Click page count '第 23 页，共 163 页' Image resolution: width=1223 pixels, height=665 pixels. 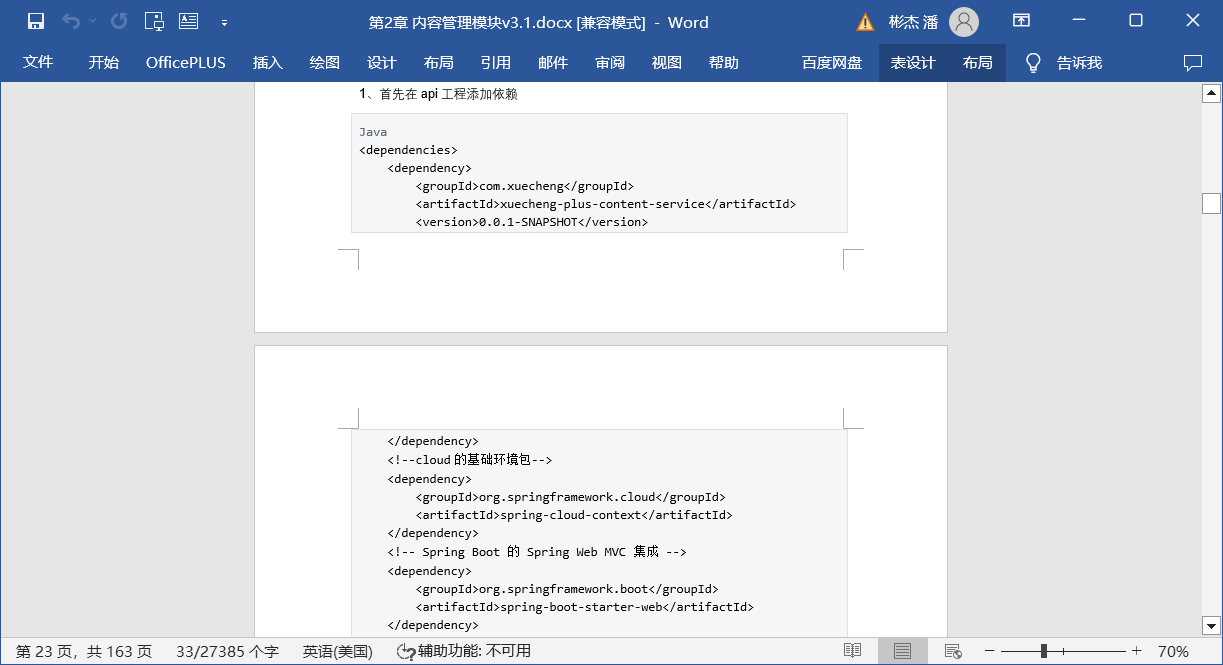point(84,652)
